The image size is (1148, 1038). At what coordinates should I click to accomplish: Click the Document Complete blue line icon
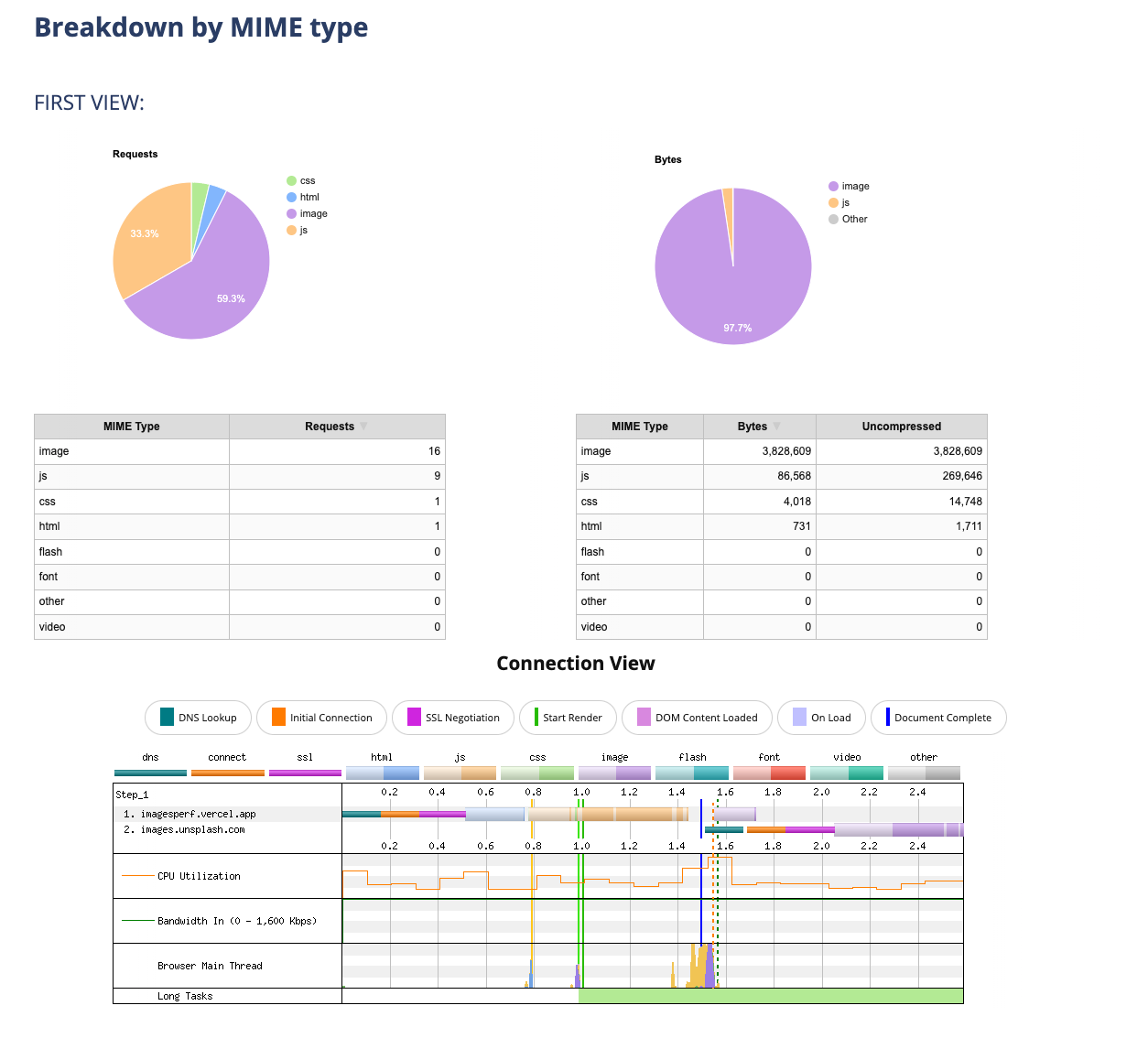point(887,717)
